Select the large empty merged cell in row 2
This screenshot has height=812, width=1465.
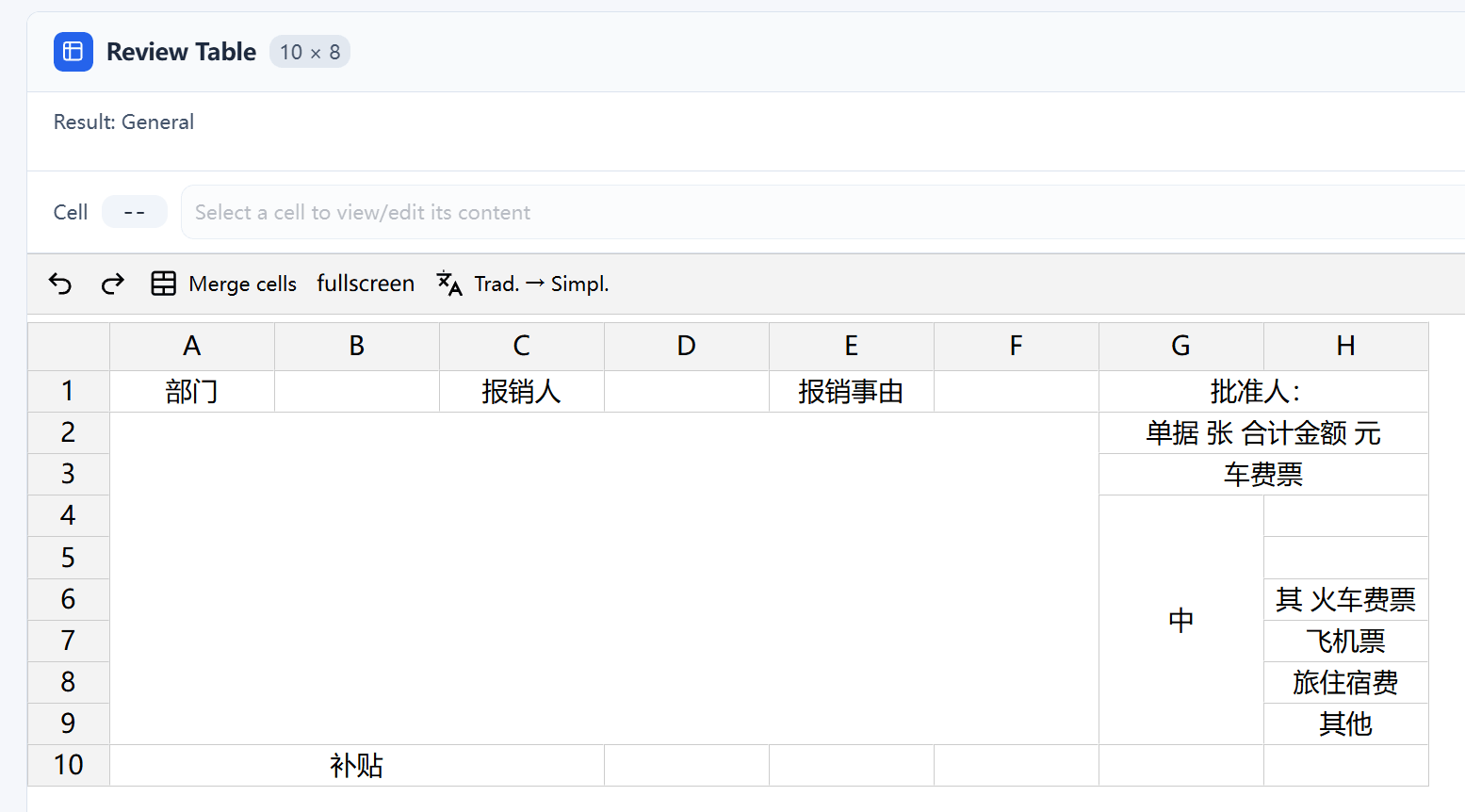click(605, 578)
